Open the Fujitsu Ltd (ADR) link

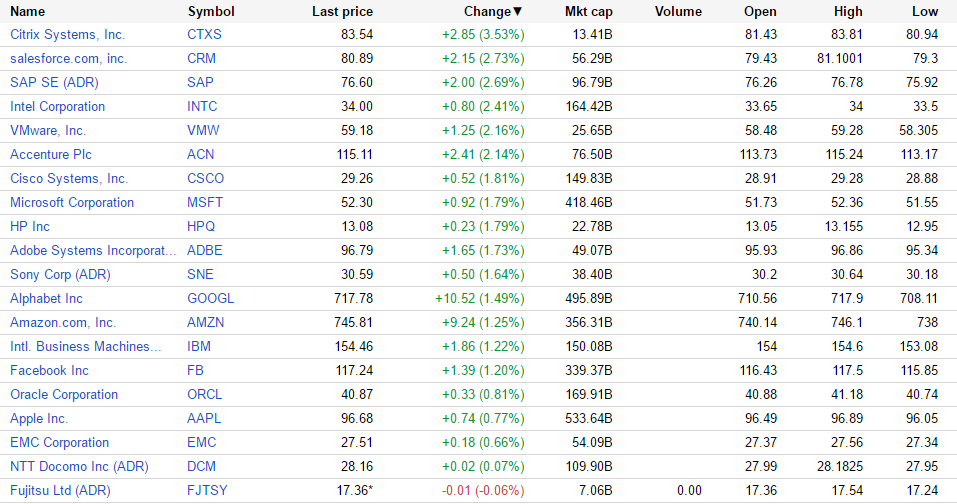(60, 490)
